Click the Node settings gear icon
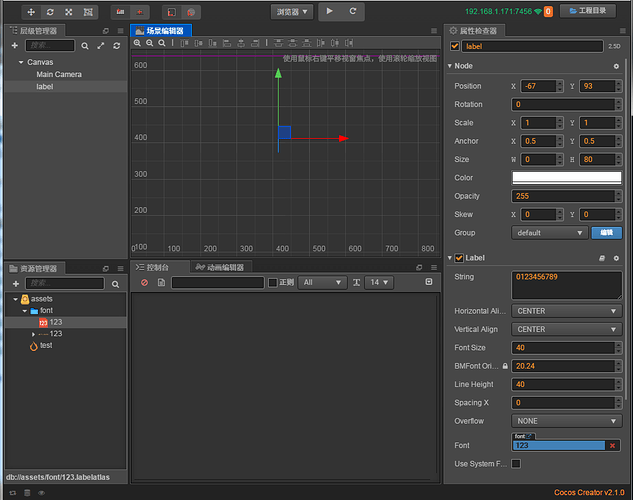 [616, 66]
